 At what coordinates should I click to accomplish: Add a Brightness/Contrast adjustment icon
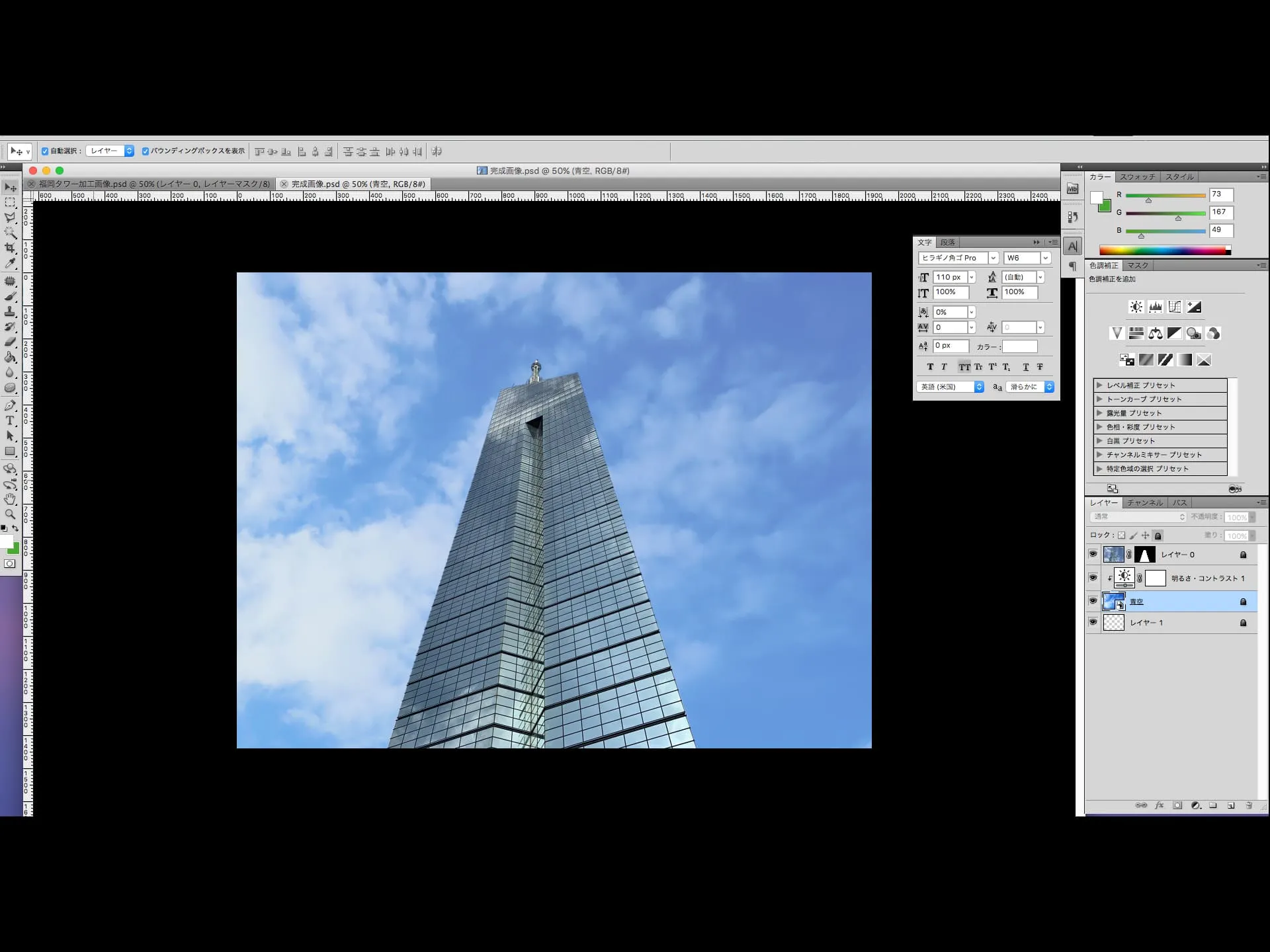tap(1136, 307)
